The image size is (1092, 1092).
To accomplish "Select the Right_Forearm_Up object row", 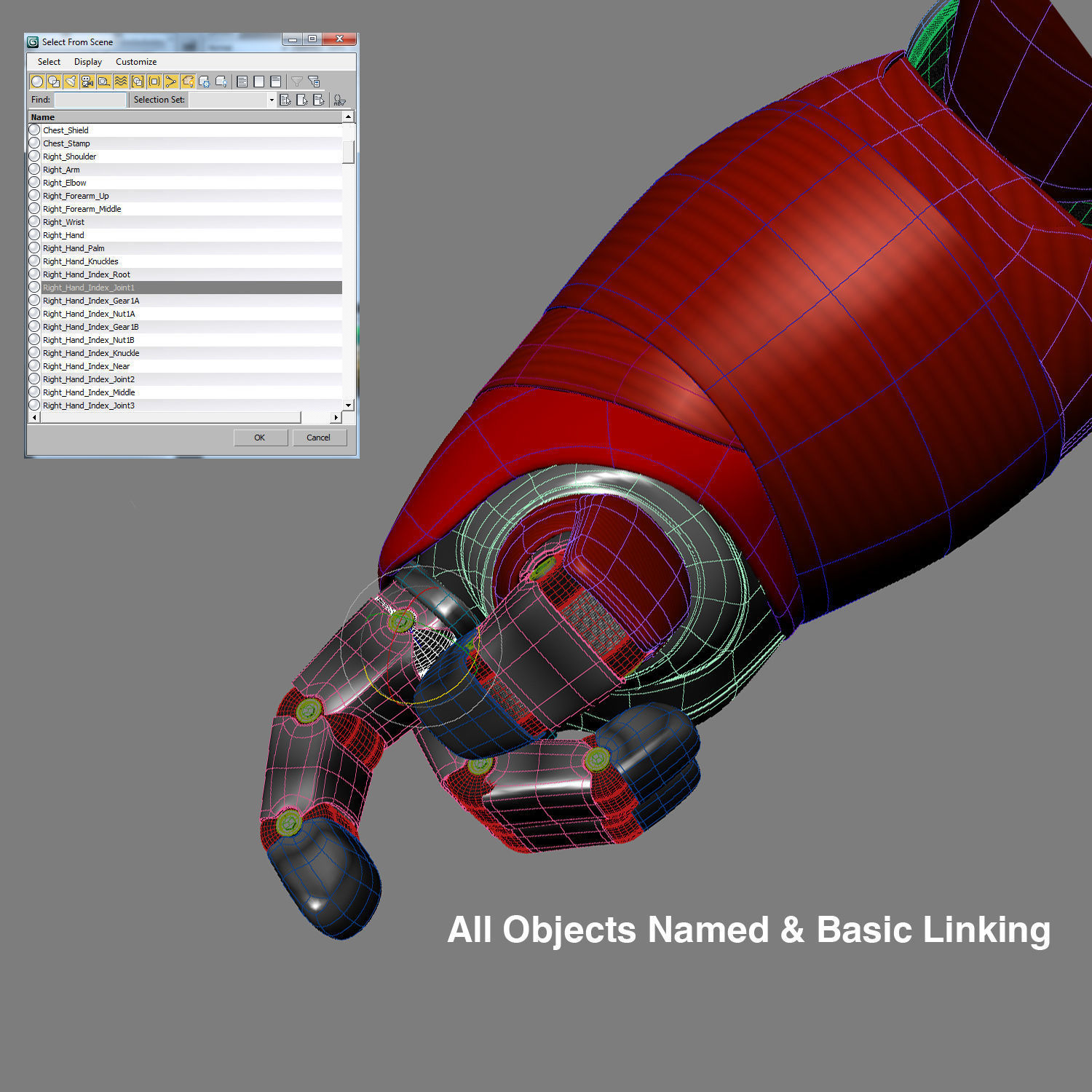I will (x=185, y=196).
